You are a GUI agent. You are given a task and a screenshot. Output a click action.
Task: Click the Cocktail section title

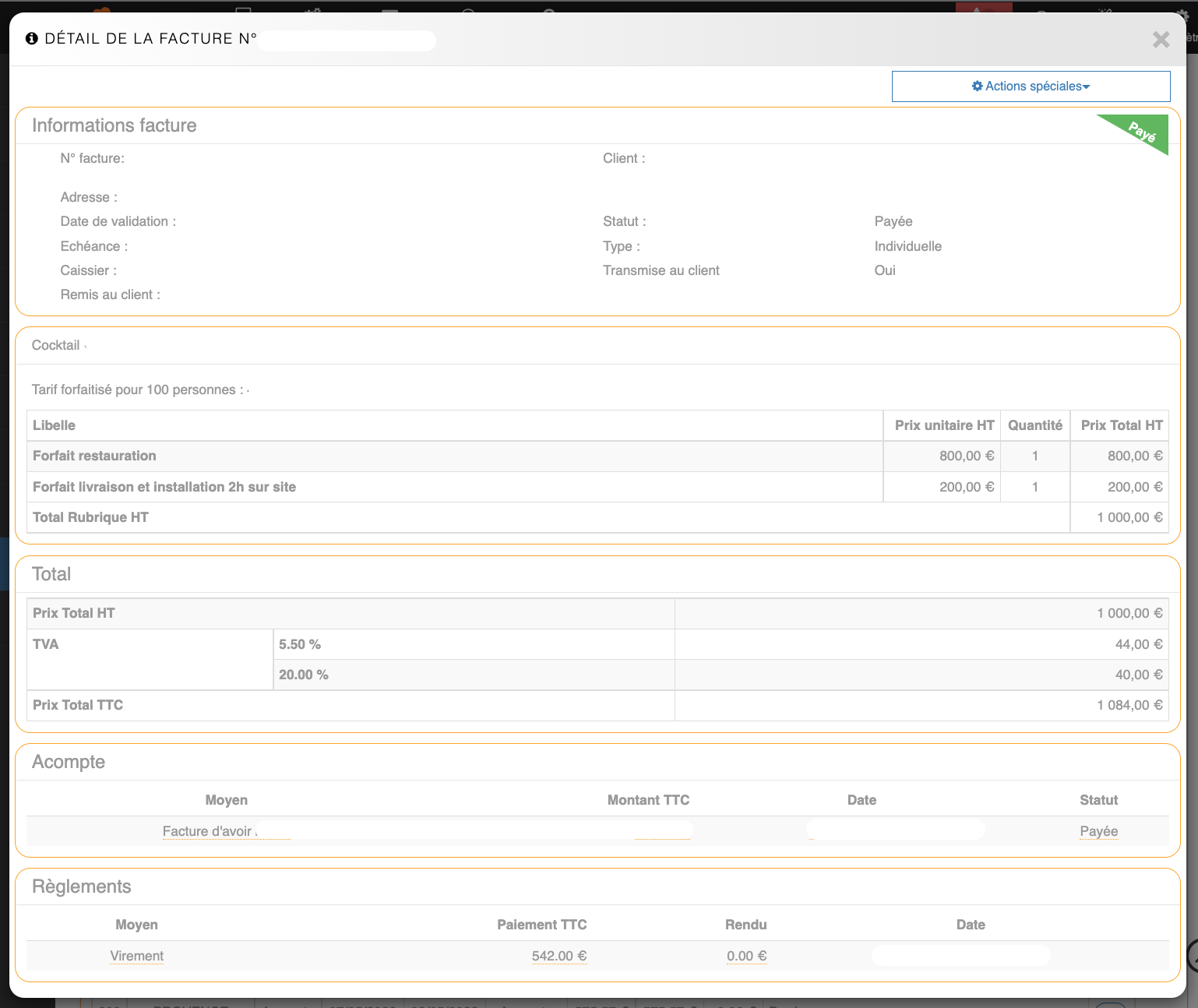pos(56,345)
